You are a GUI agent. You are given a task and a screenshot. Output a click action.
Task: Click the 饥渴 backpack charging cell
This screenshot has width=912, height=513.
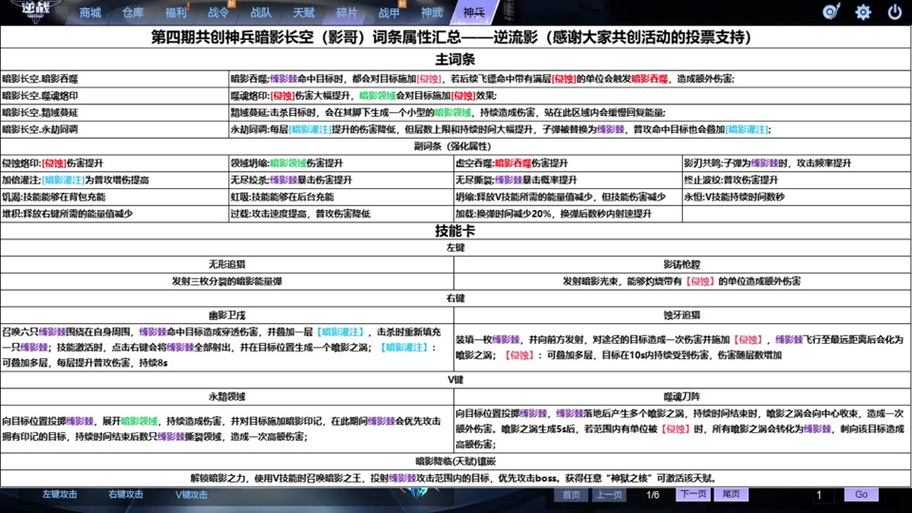115,197
